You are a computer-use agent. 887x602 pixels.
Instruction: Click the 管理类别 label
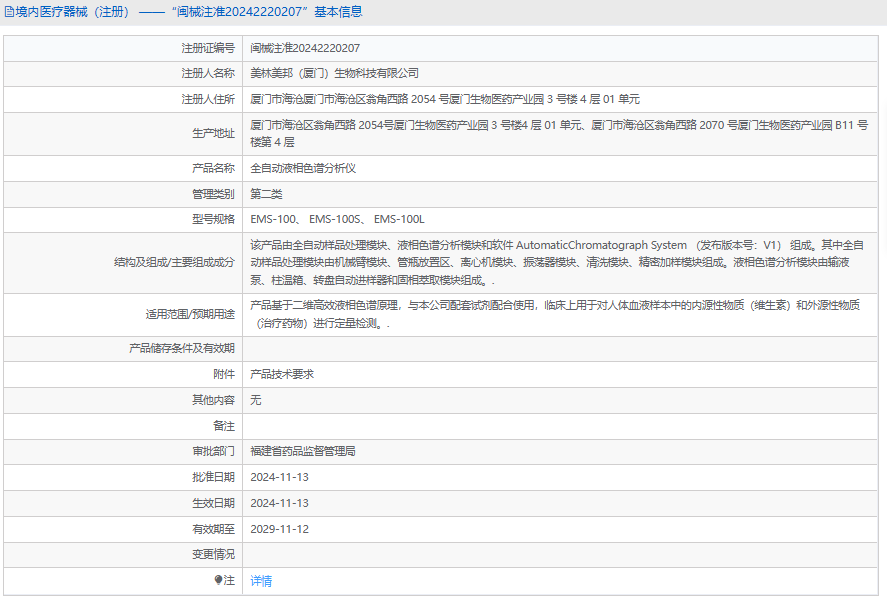click(x=213, y=194)
